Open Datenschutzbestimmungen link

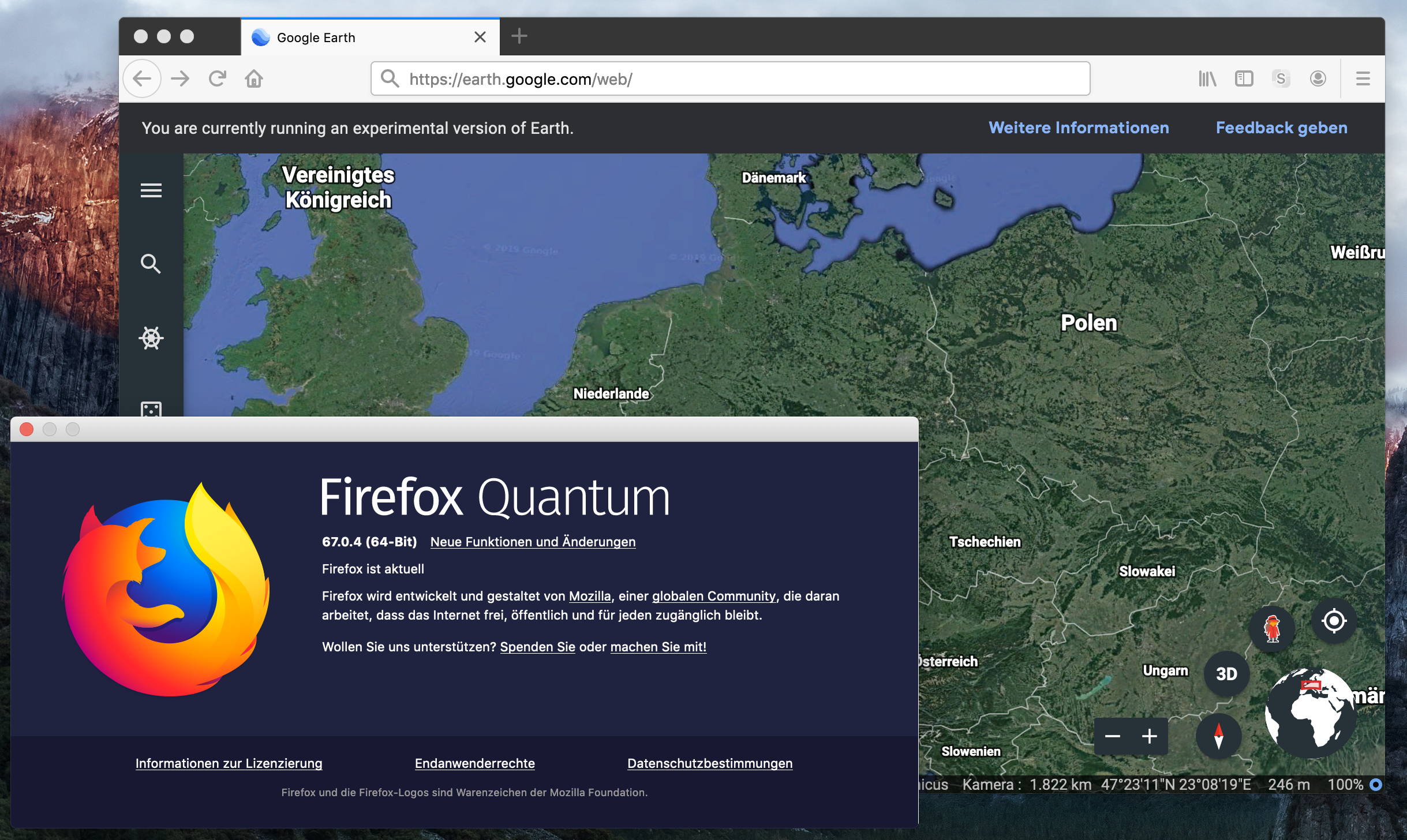point(710,763)
